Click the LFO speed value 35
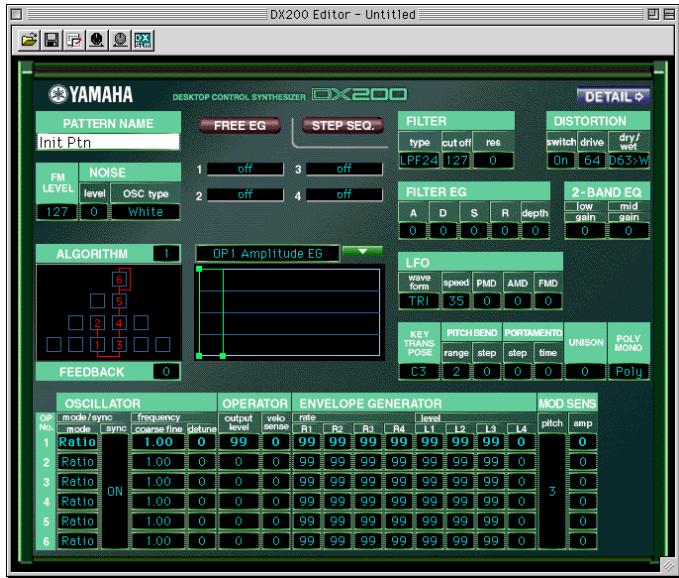The height and width of the screenshot is (578, 679). [456, 301]
